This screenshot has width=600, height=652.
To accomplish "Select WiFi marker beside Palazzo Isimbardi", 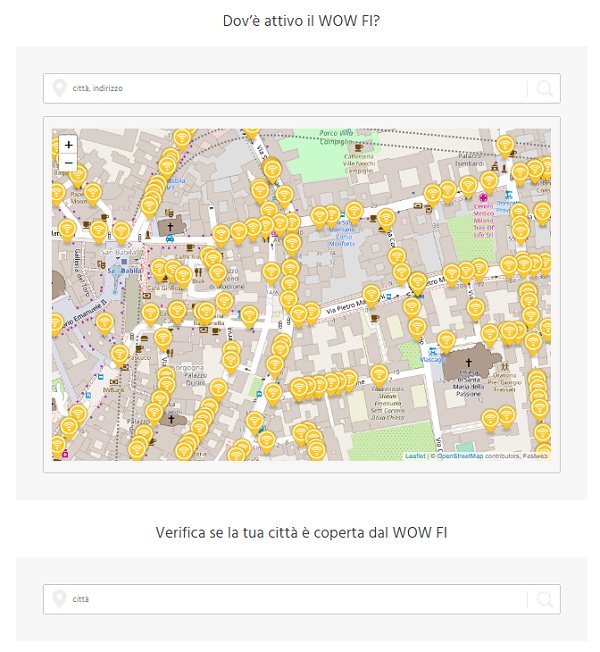I will pyautogui.click(x=505, y=146).
